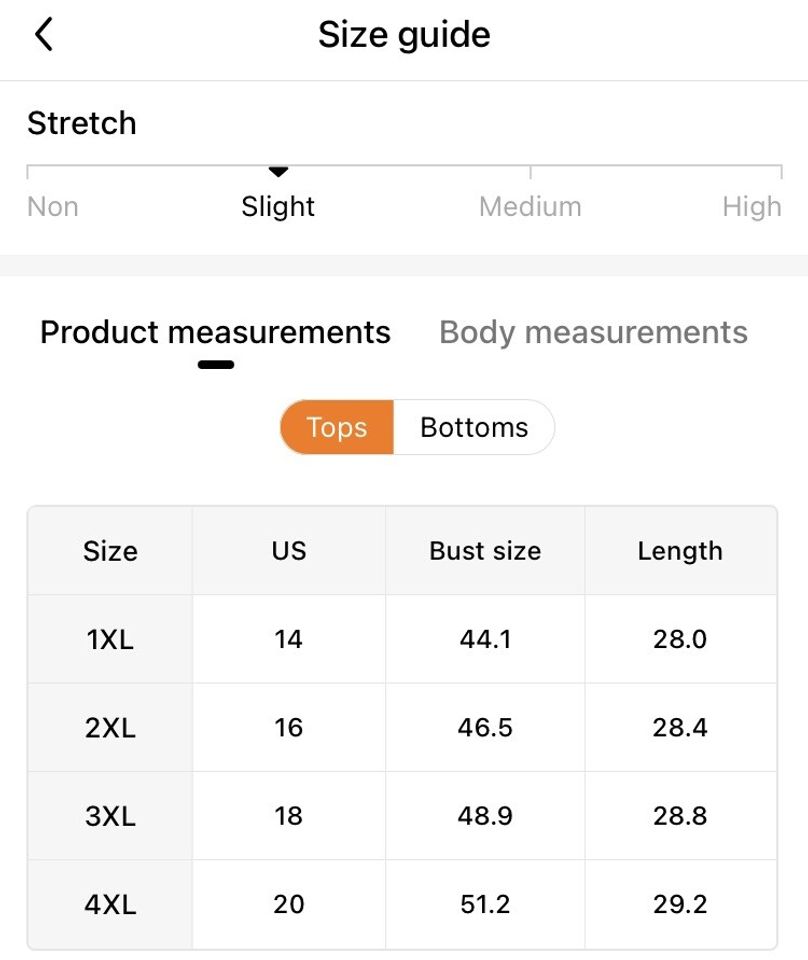Click the Non stretch label
The height and width of the screenshot is (960, 808).
pos(53,207)
